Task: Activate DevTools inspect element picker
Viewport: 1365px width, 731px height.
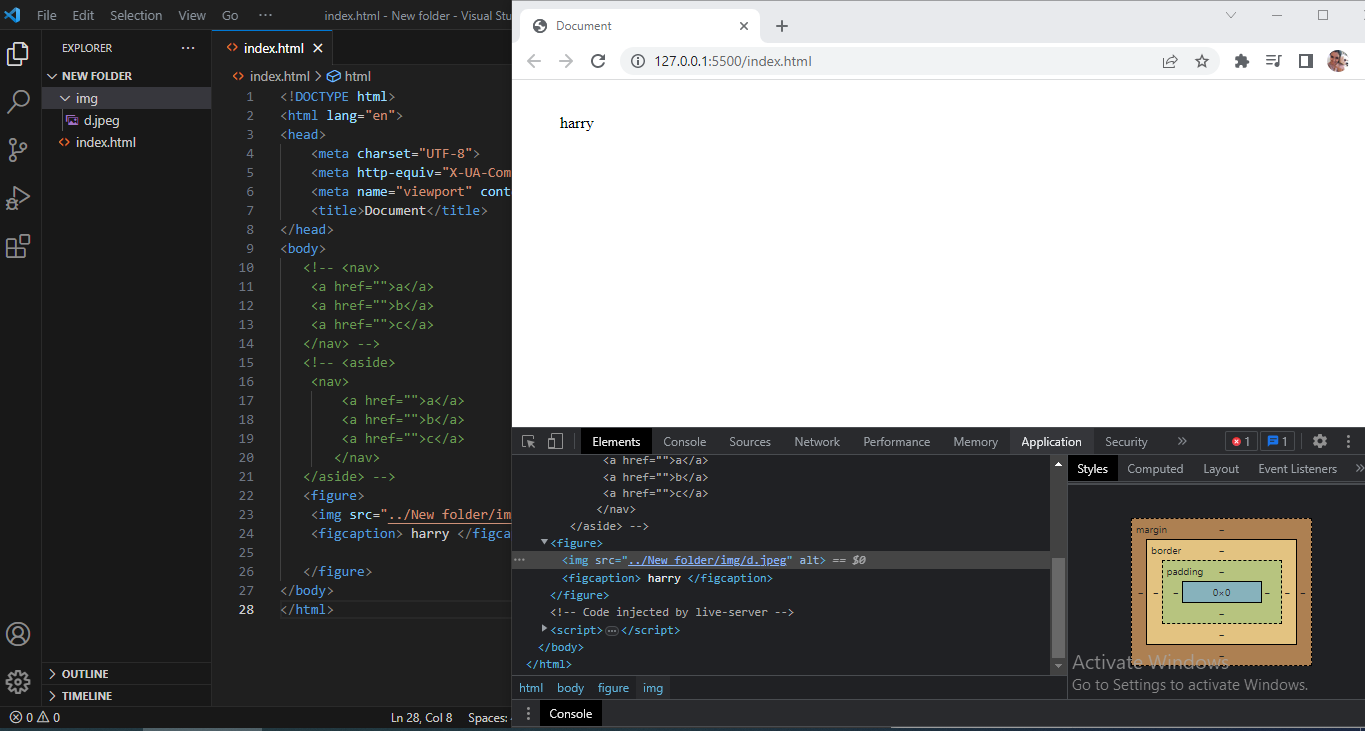Action: click(529, 441)
